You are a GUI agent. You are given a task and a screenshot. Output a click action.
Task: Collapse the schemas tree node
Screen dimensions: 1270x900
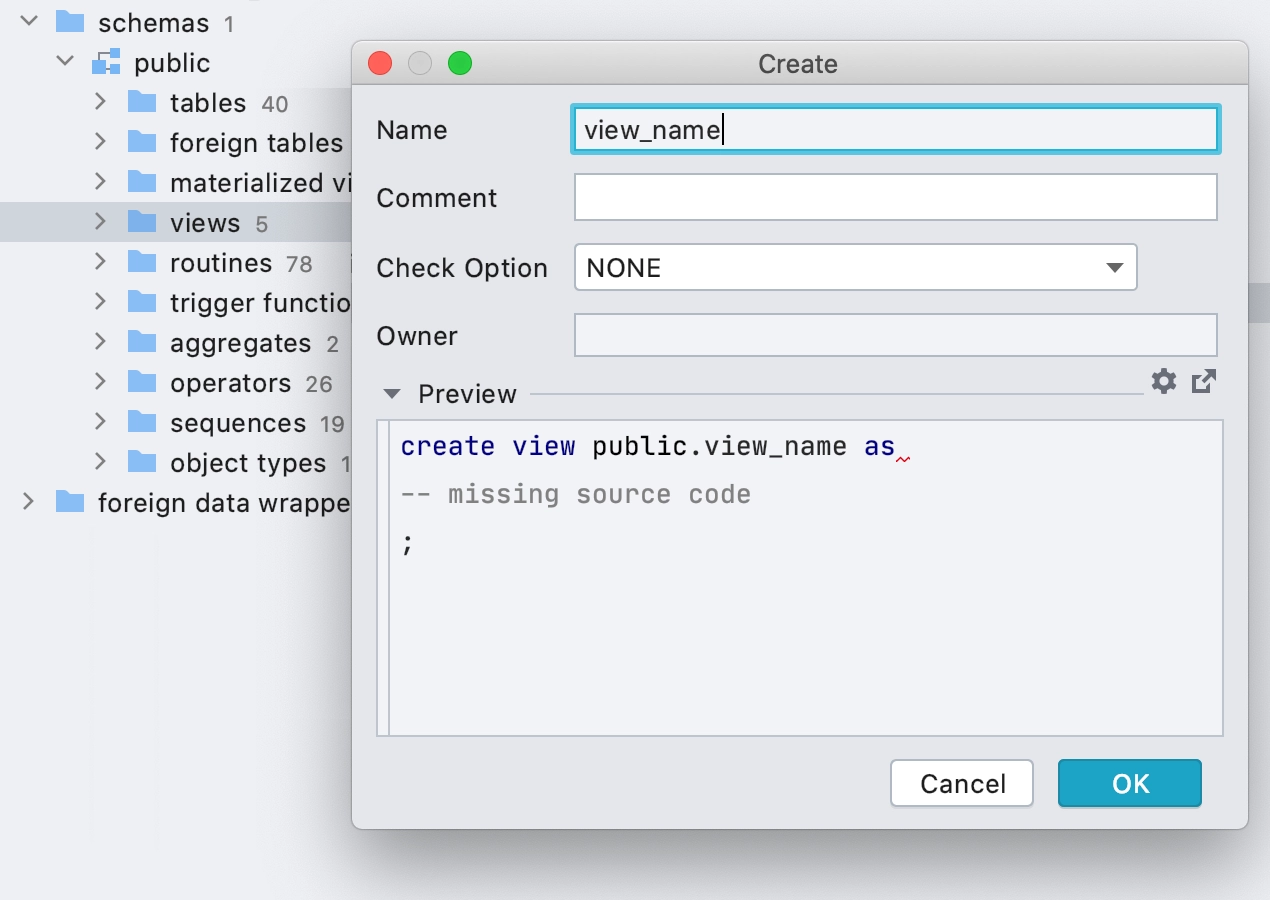coord(28,21)
